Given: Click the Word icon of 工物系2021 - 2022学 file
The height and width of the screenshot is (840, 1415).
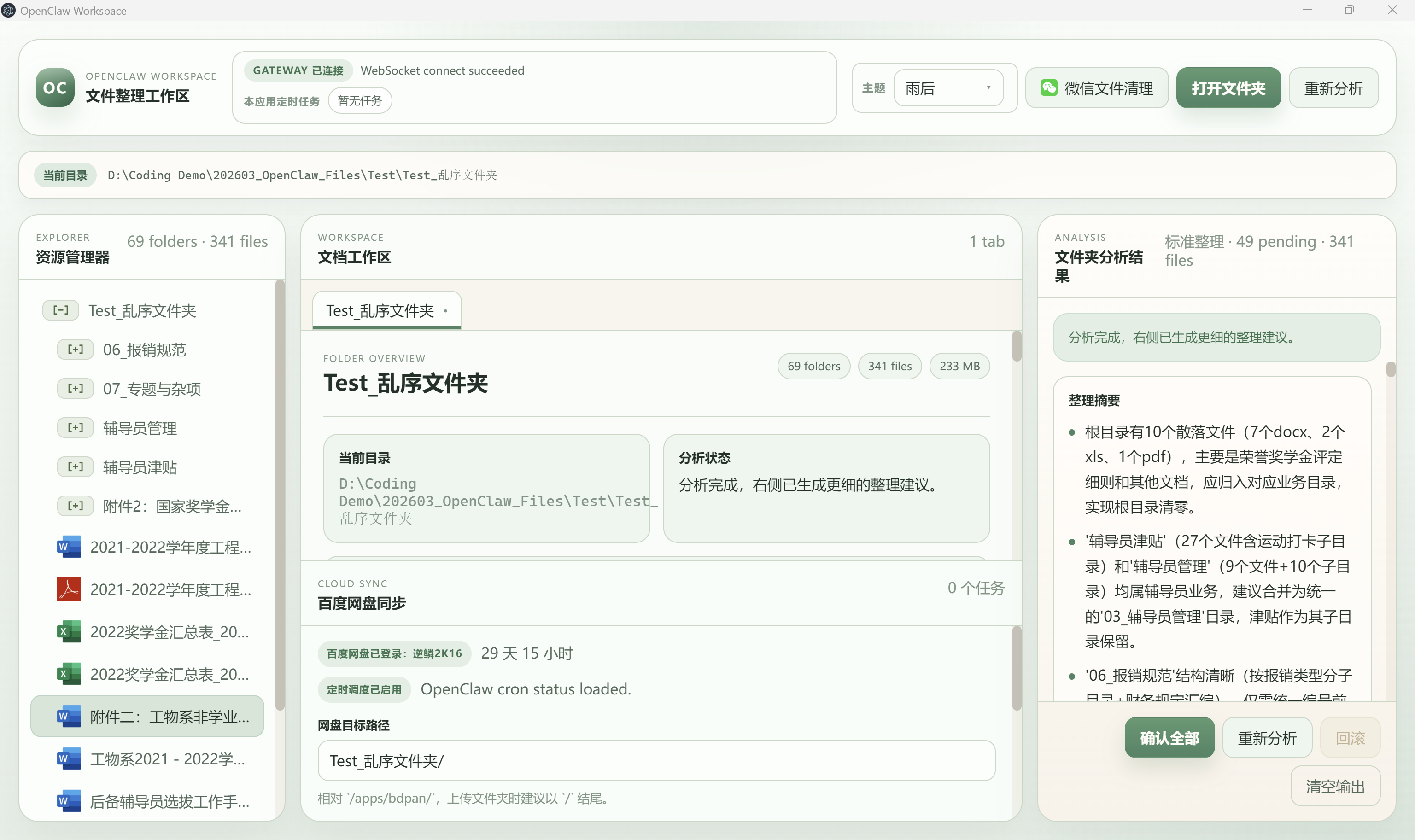Looking at the screenshot, I should [x=69, y=758].
